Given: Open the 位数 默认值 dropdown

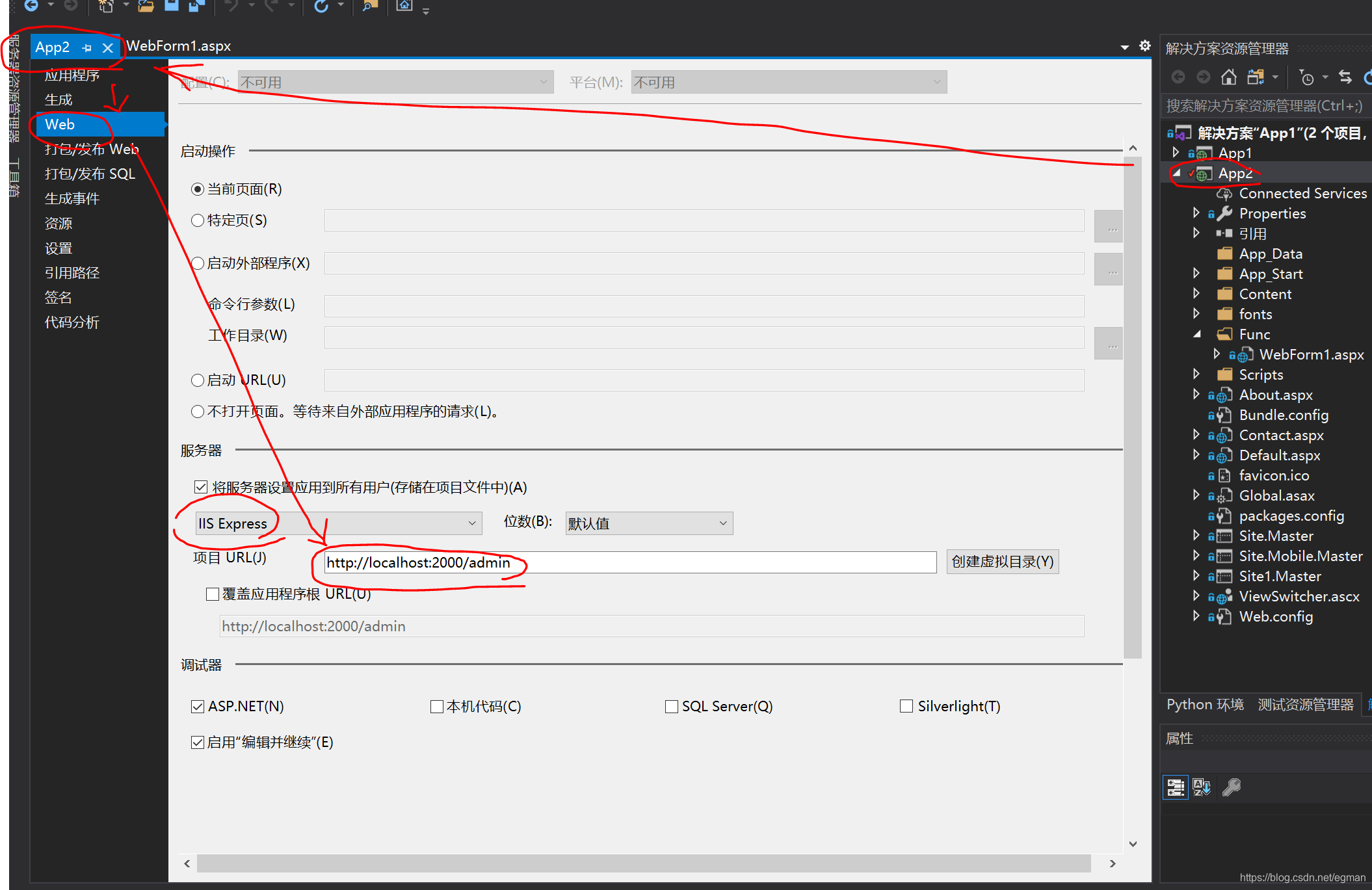Looking at the screenshot, I should pyautogui.click(x=648, y=523).
